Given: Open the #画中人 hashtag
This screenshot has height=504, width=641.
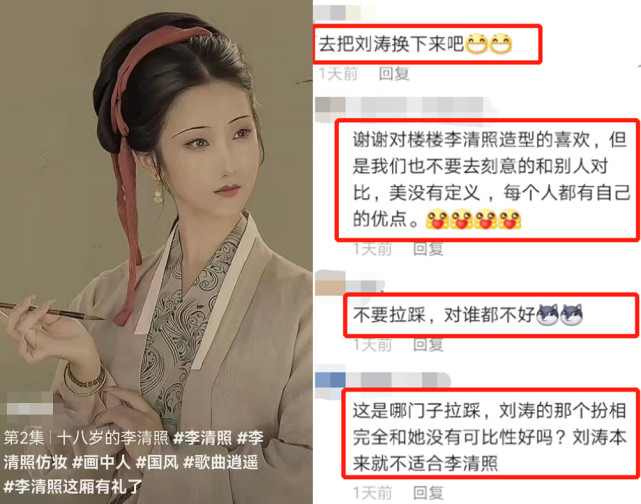Looking at the screenshot, I should [101, 462].
